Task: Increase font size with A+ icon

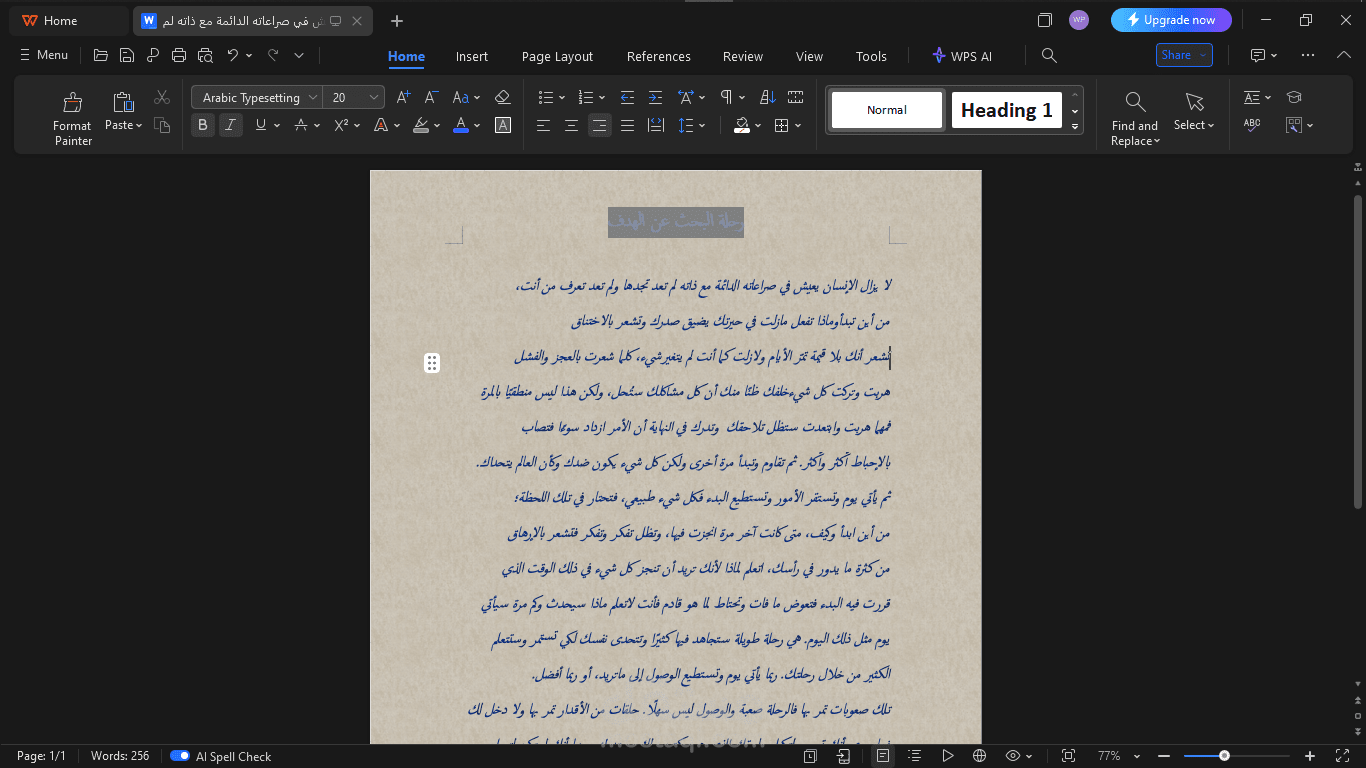Action: pyautogui.click(x=403, y=97)
